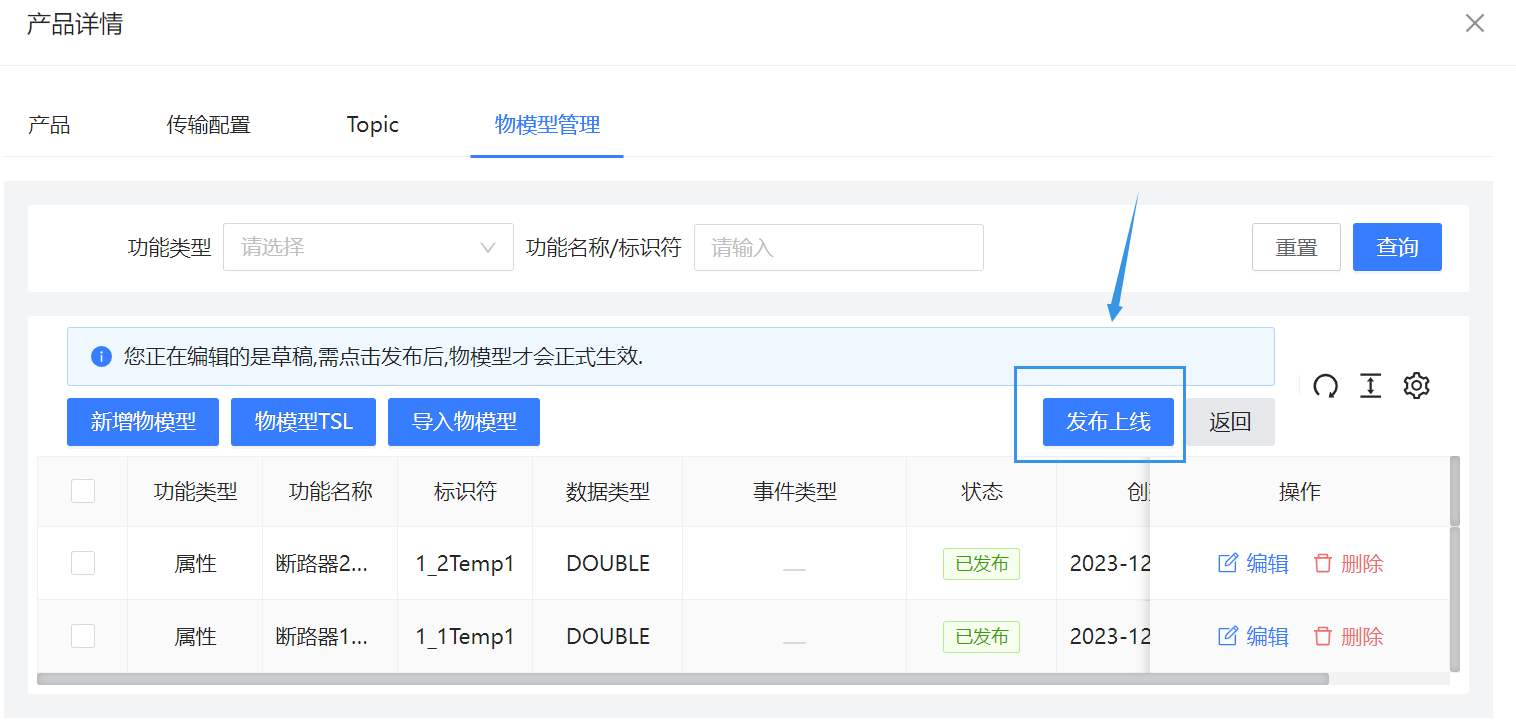The height and width of the screenshot is (724, 1516).
Task: Open column settings gear icon
Action: pyautogui.click(x=1416, y=386)
